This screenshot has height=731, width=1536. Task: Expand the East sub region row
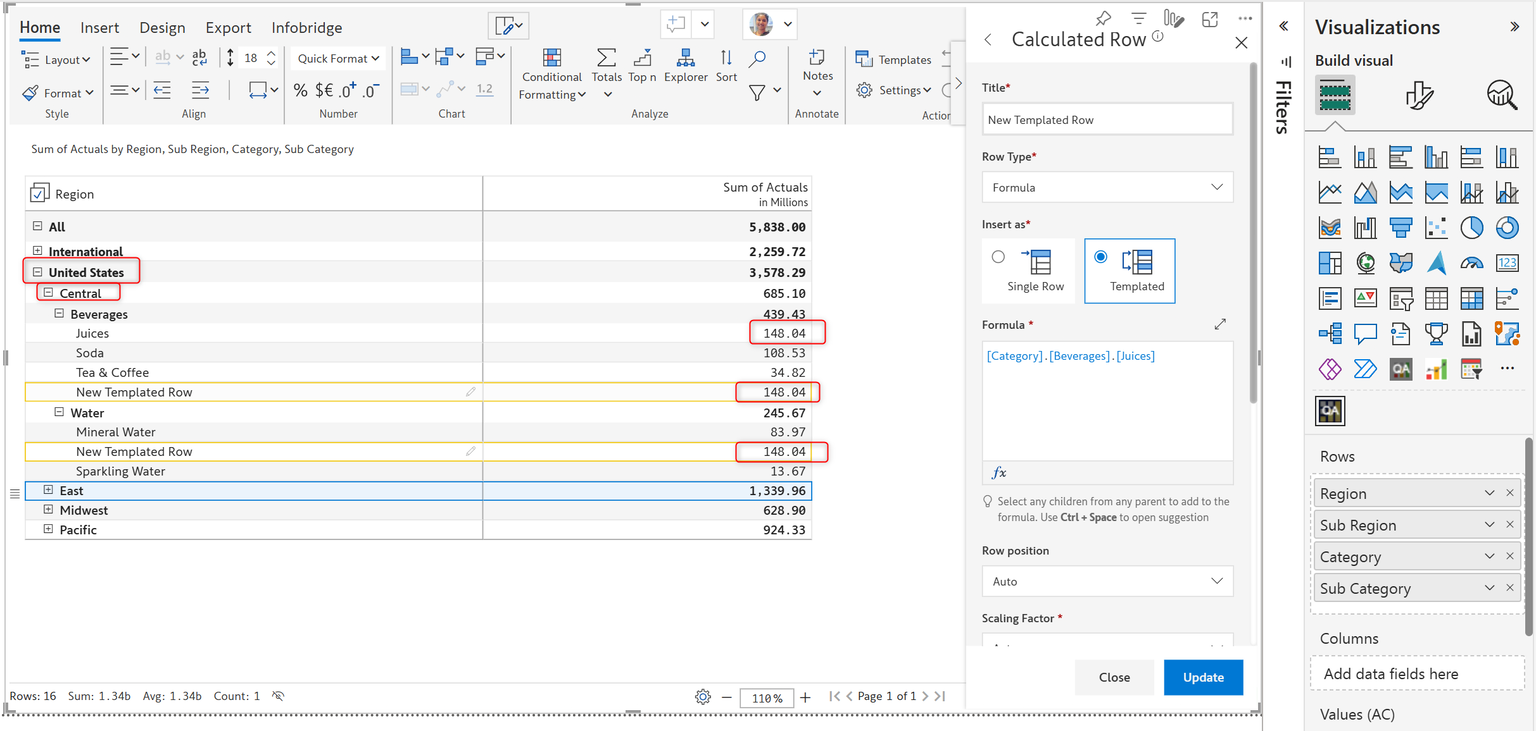pos(48,491)
